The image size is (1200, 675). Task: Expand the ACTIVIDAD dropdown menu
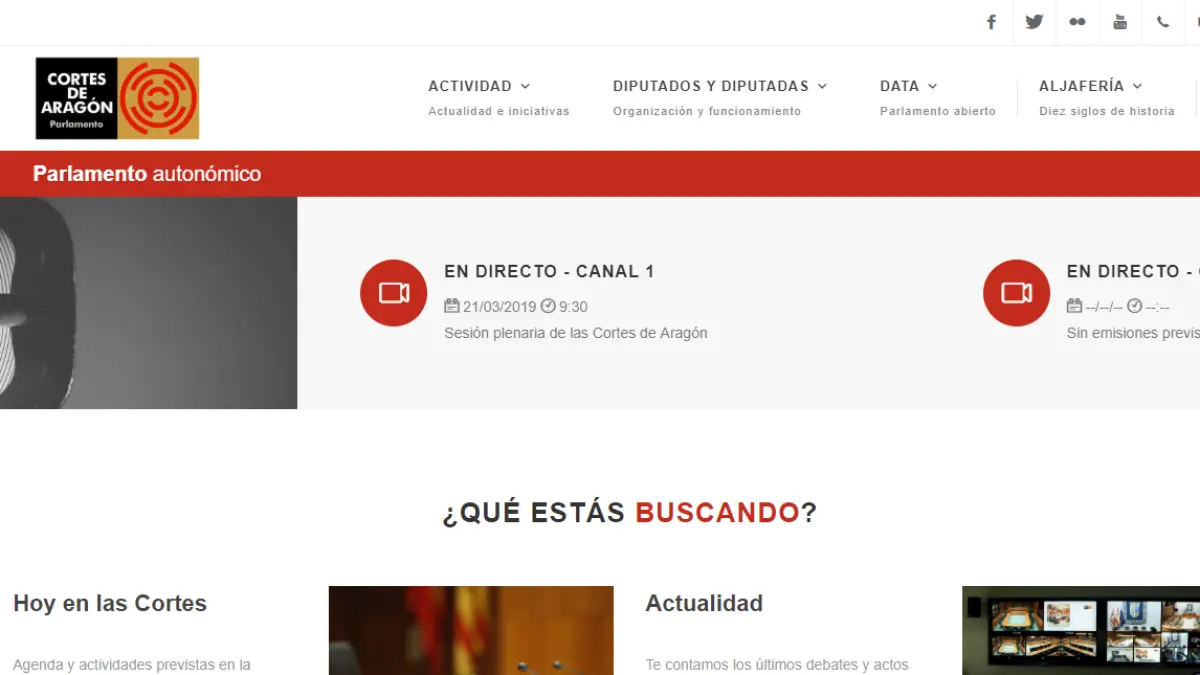479,86
